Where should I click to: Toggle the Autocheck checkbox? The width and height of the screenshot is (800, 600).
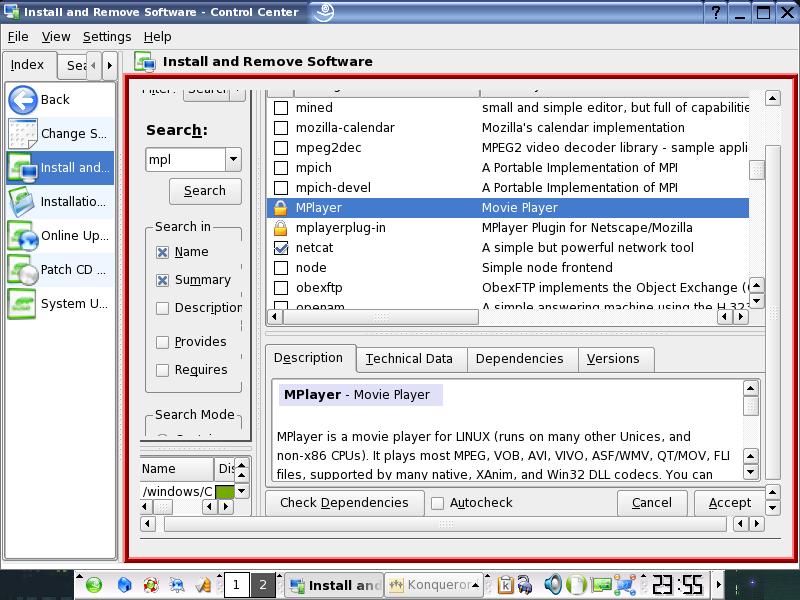pos(437,503)
